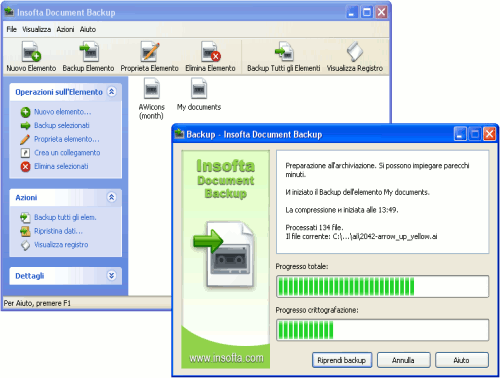Collapse the Operazioni sull'Elemento panel
The width and height of the screenshot is (500, 378).
(112, 92)
